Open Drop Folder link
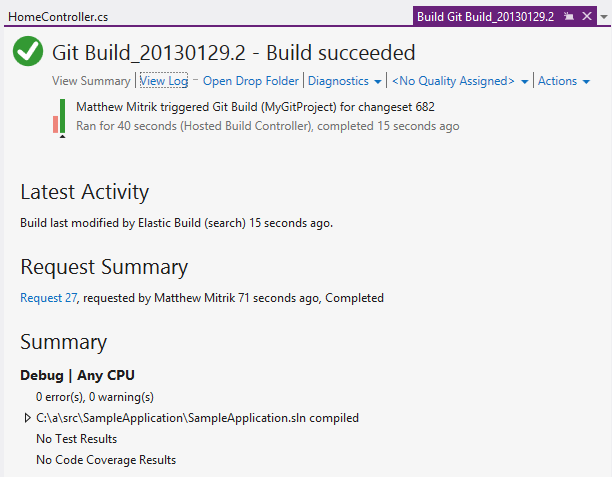This screenshot has width=612, height=477. click(251, 81)
